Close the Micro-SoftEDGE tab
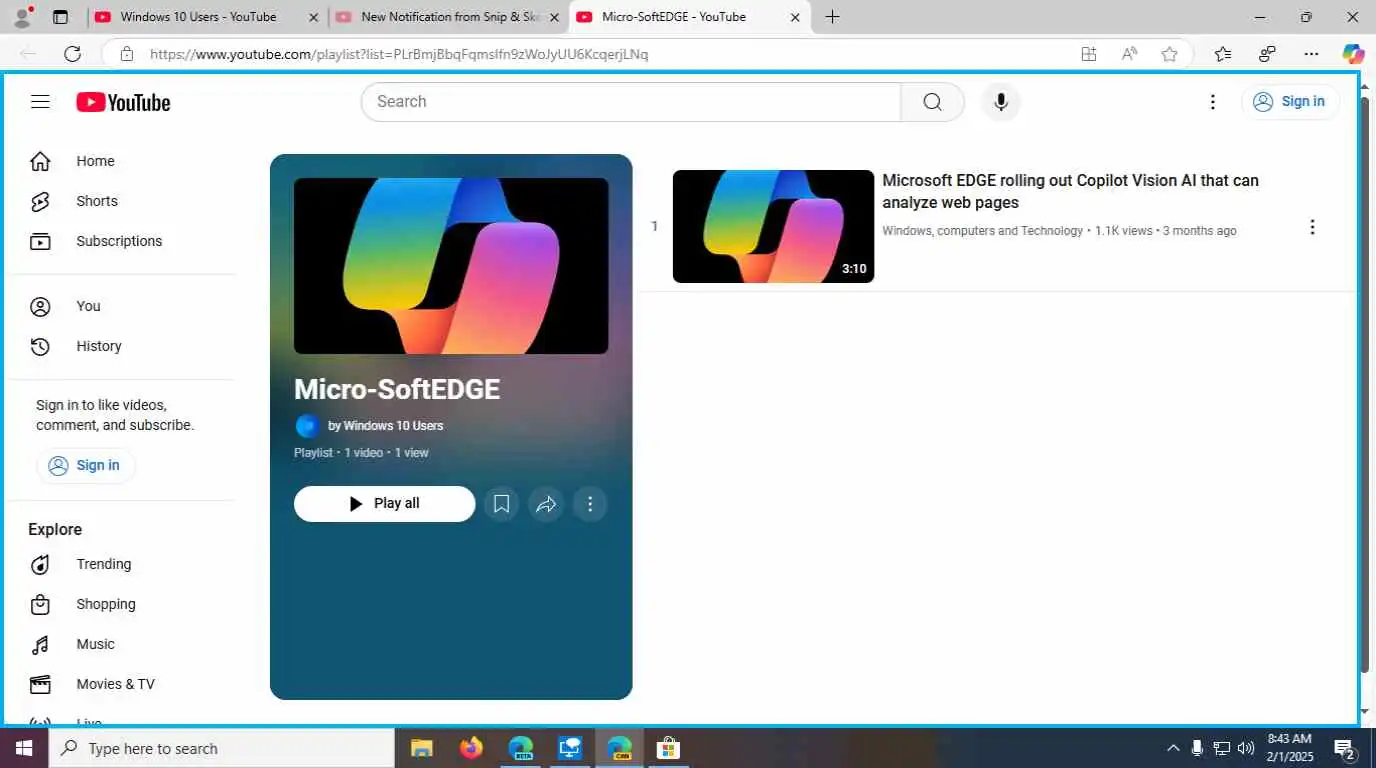 point(795,18)
